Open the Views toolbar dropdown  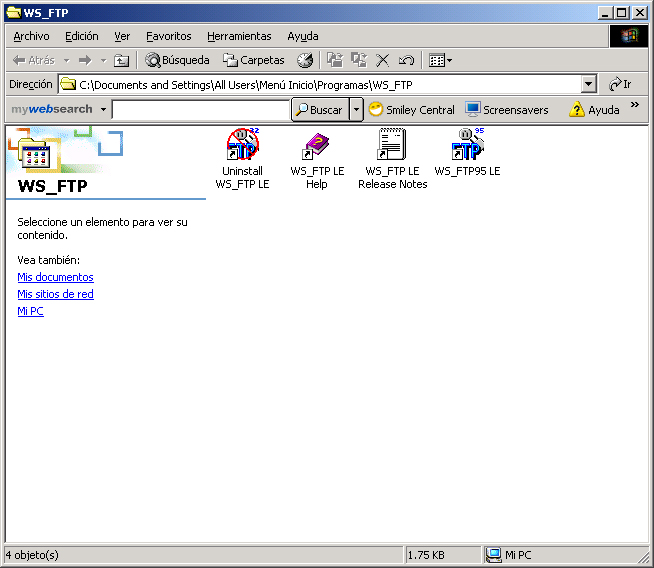pyautogui.click(x=440, y=60)
